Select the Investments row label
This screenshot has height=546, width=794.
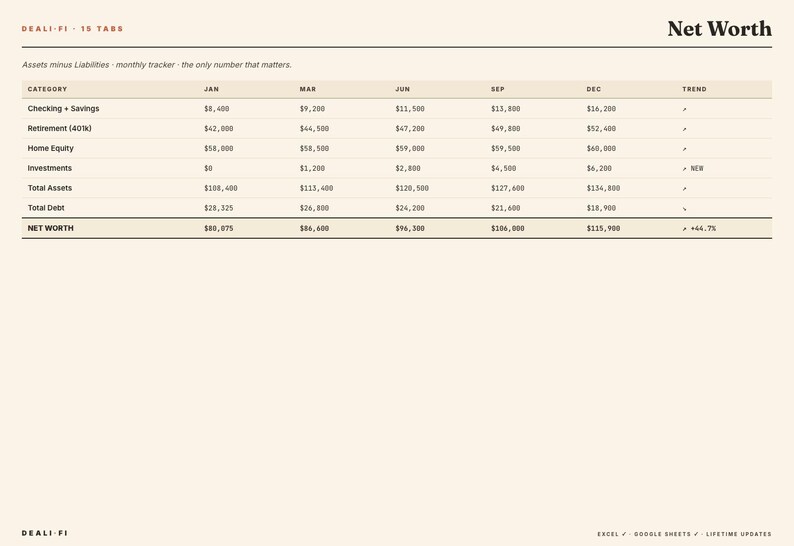[50, 168]
